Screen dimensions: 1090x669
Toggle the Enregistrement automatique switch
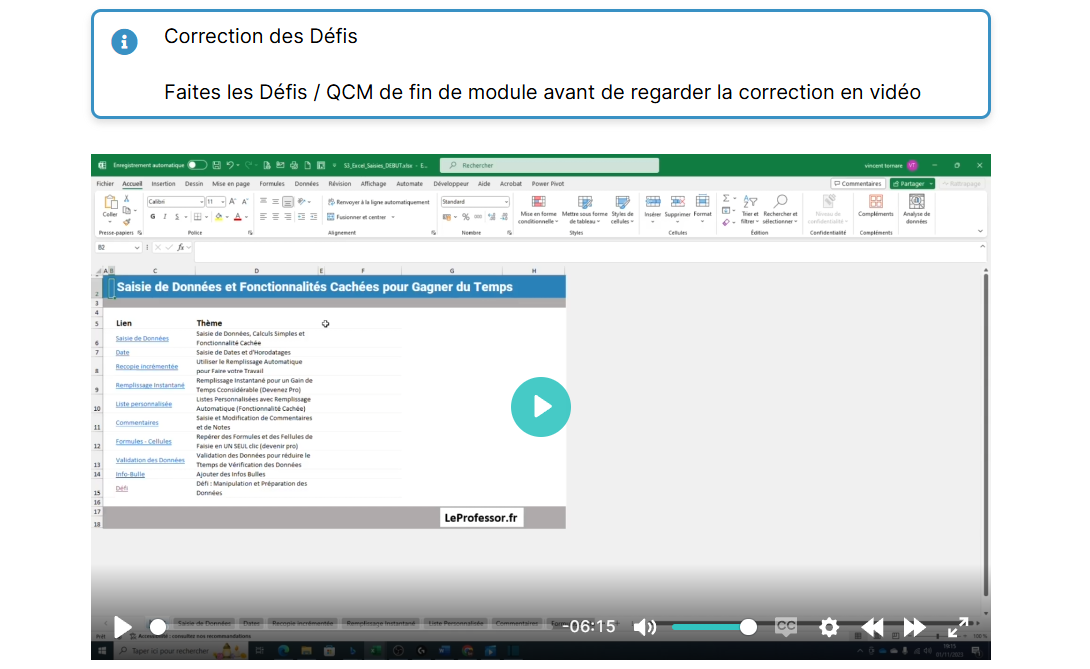[197, 165]
